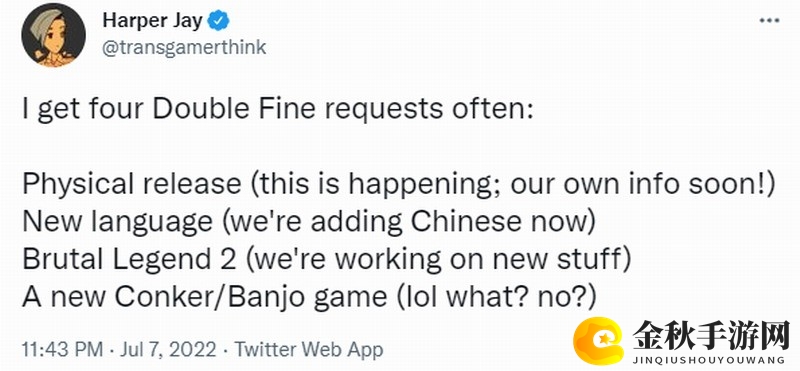Select the 'Physical release' phrase
The width and height of the screenshot is (800, 371).
click(x=131, y=184)
